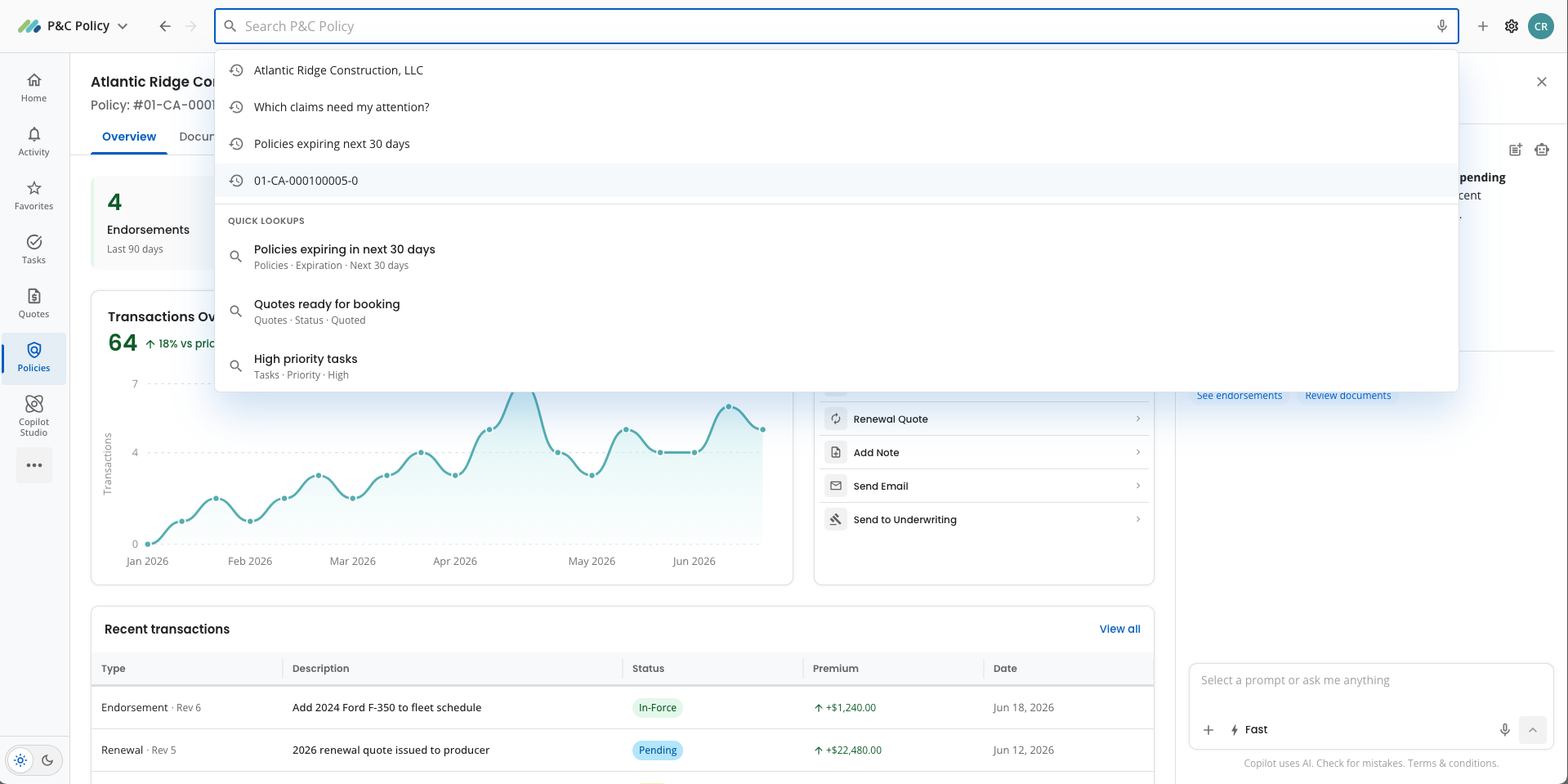Image resolution: width=1568 pixels, height=784 pixels.
Task: Navigate forward with the right arrow
Action: 191,26
